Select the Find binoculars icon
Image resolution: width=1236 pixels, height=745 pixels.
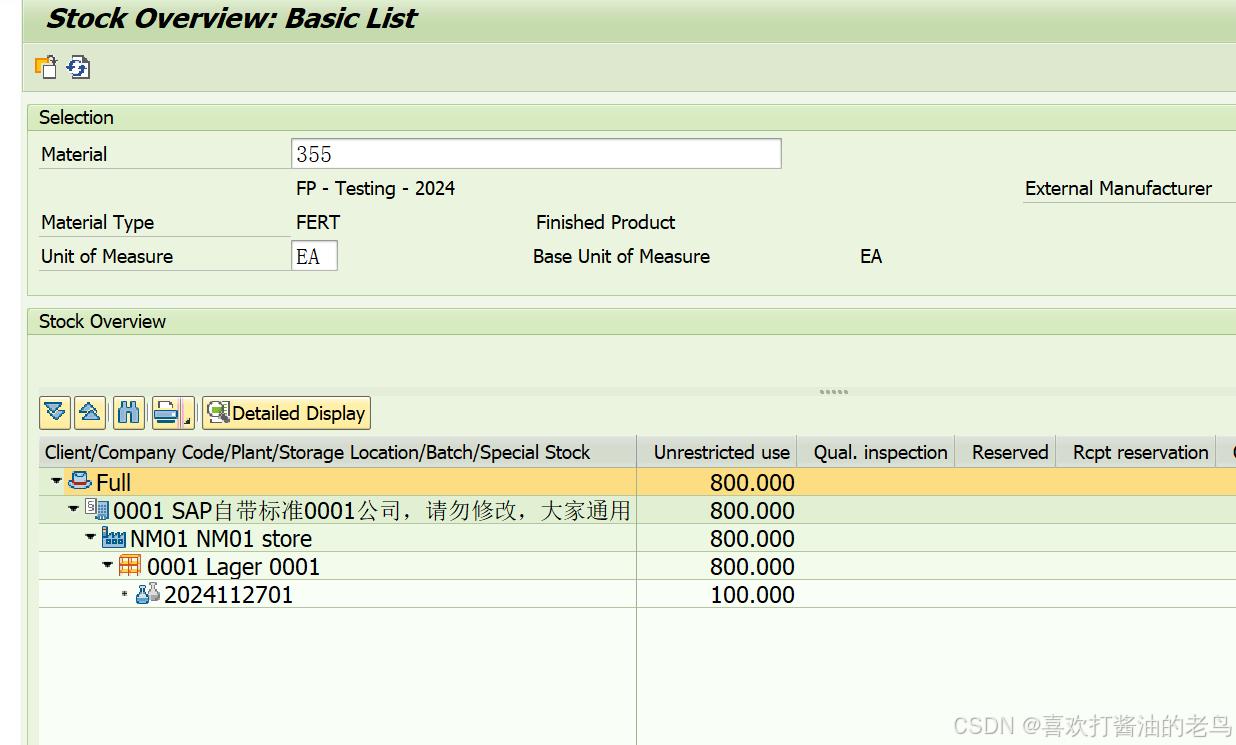[128, 412]
